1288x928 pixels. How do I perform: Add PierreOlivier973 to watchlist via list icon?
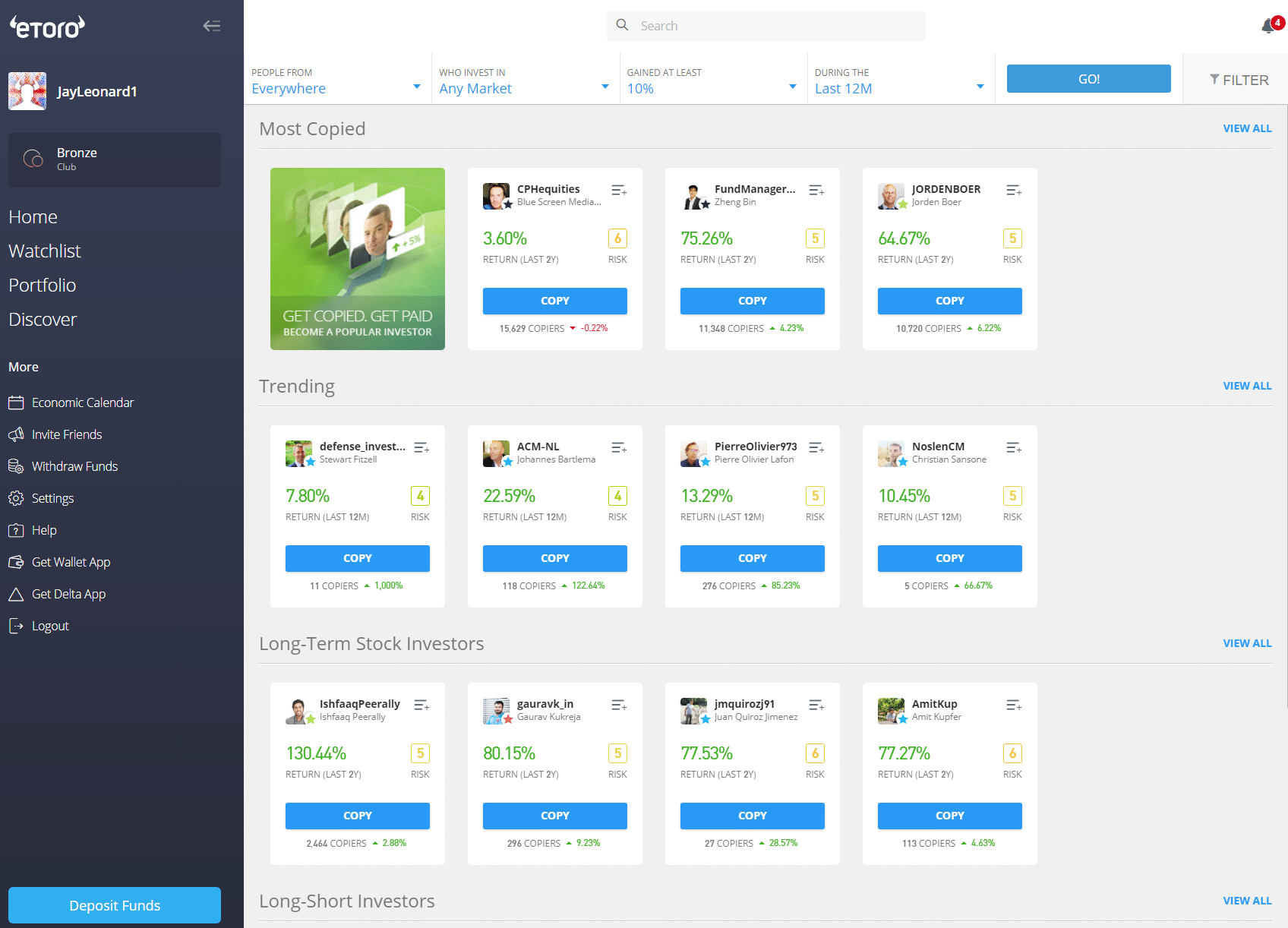point(816,447)
